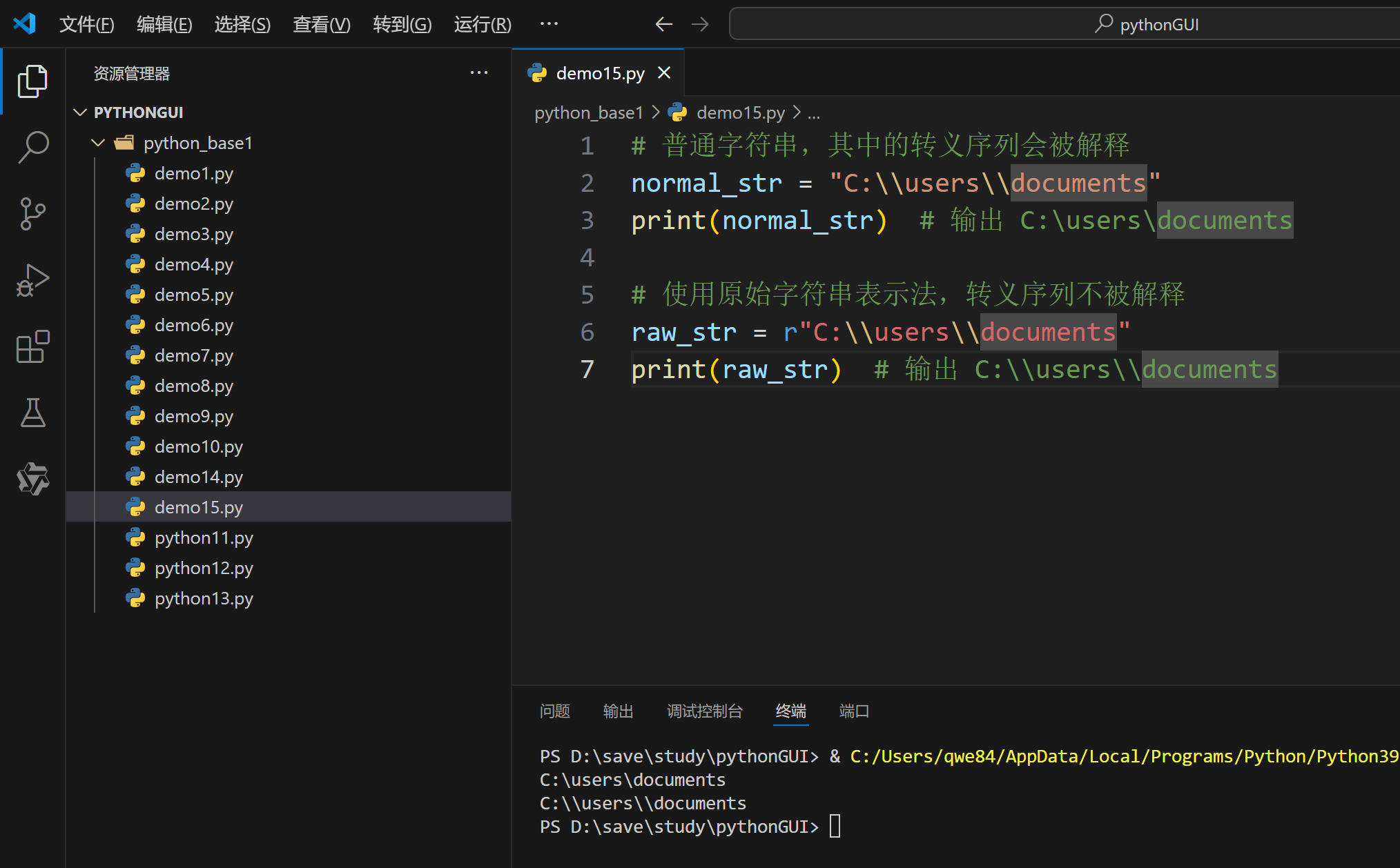
Task: Close the demo15.py editor tab
Action: 664,73
